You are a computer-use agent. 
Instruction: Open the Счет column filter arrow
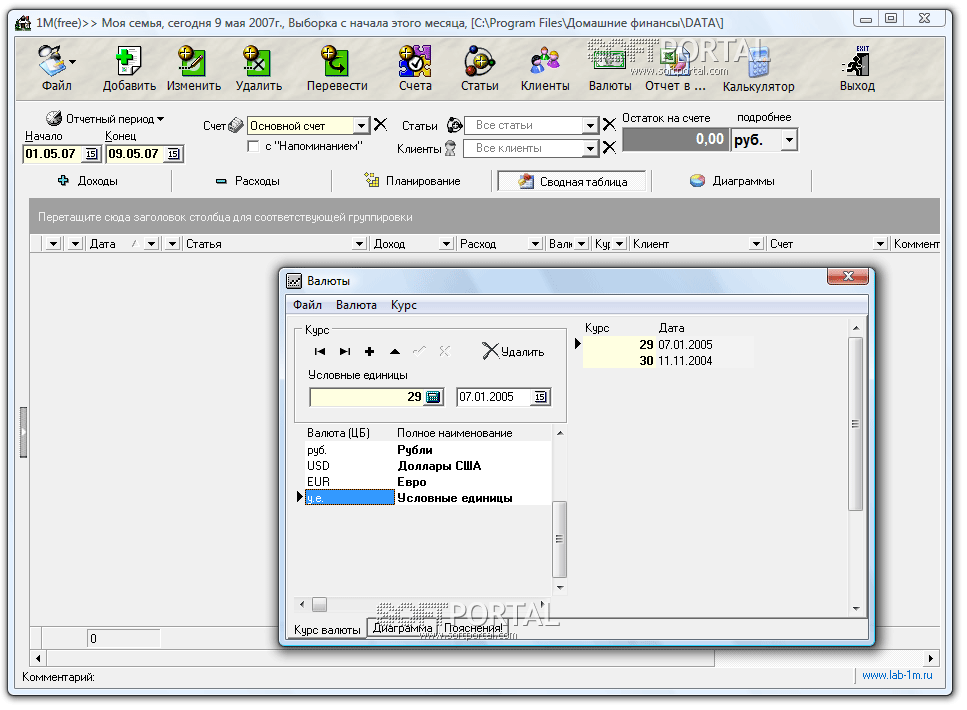880,244
